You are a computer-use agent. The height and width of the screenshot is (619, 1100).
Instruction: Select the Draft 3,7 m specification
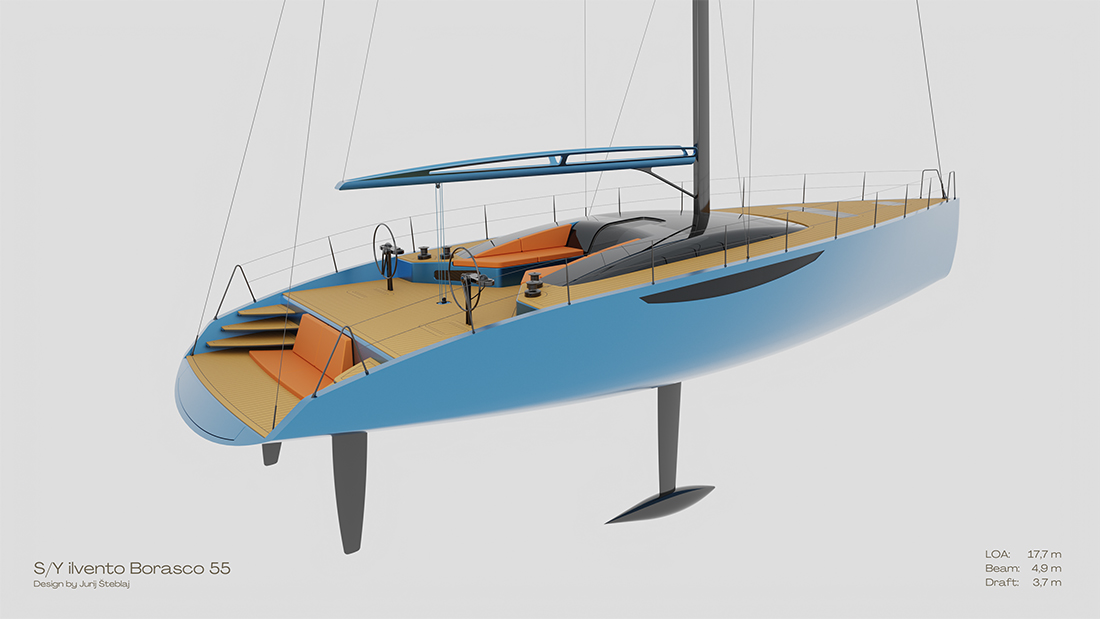[x=1022, y=582]
